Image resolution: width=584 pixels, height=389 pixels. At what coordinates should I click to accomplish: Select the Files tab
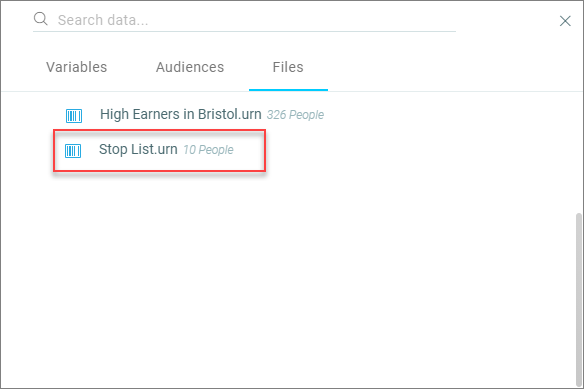click(x=288, y=67)
